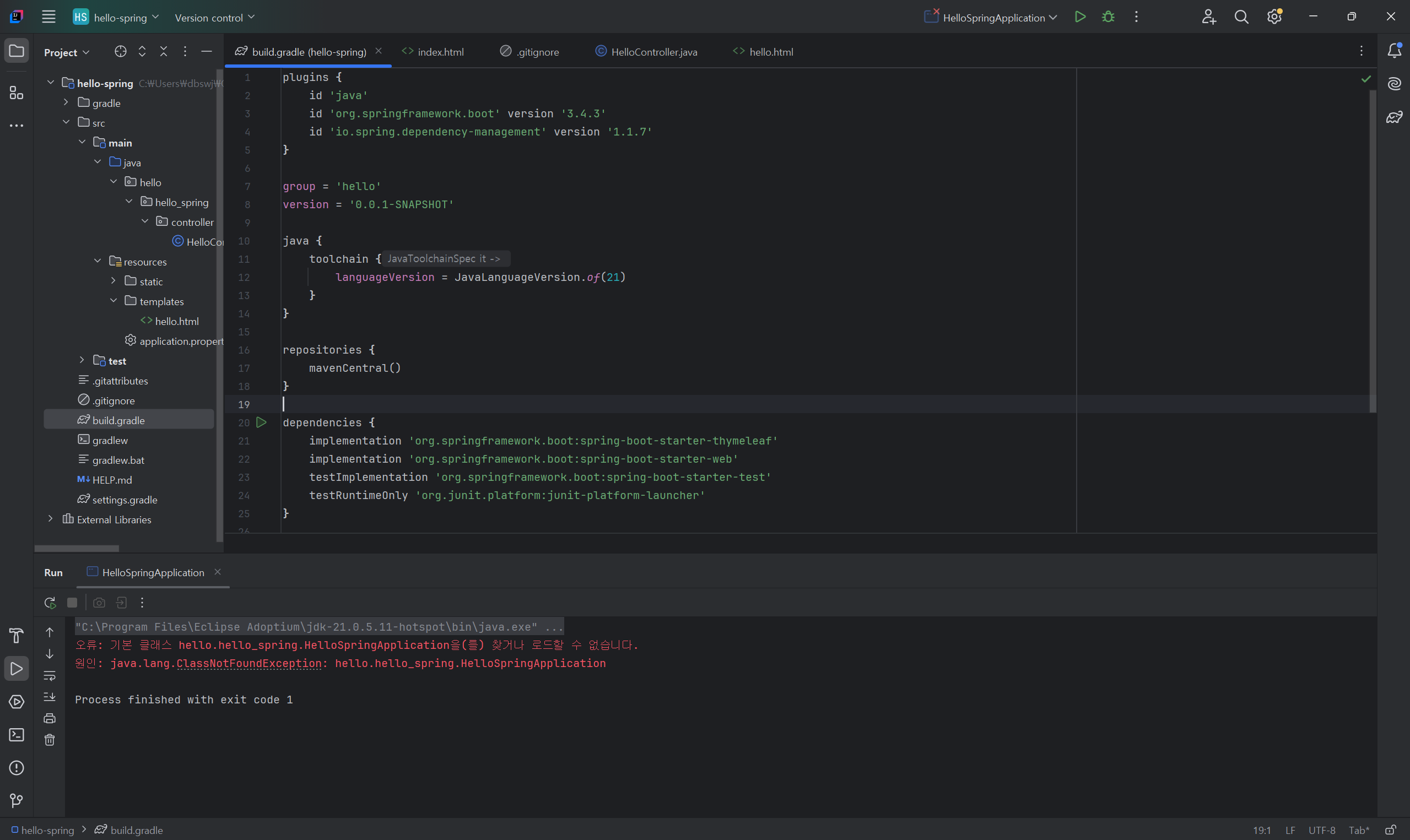
Task: Switch to .gitignore editor tab
Action: point(530,52)
